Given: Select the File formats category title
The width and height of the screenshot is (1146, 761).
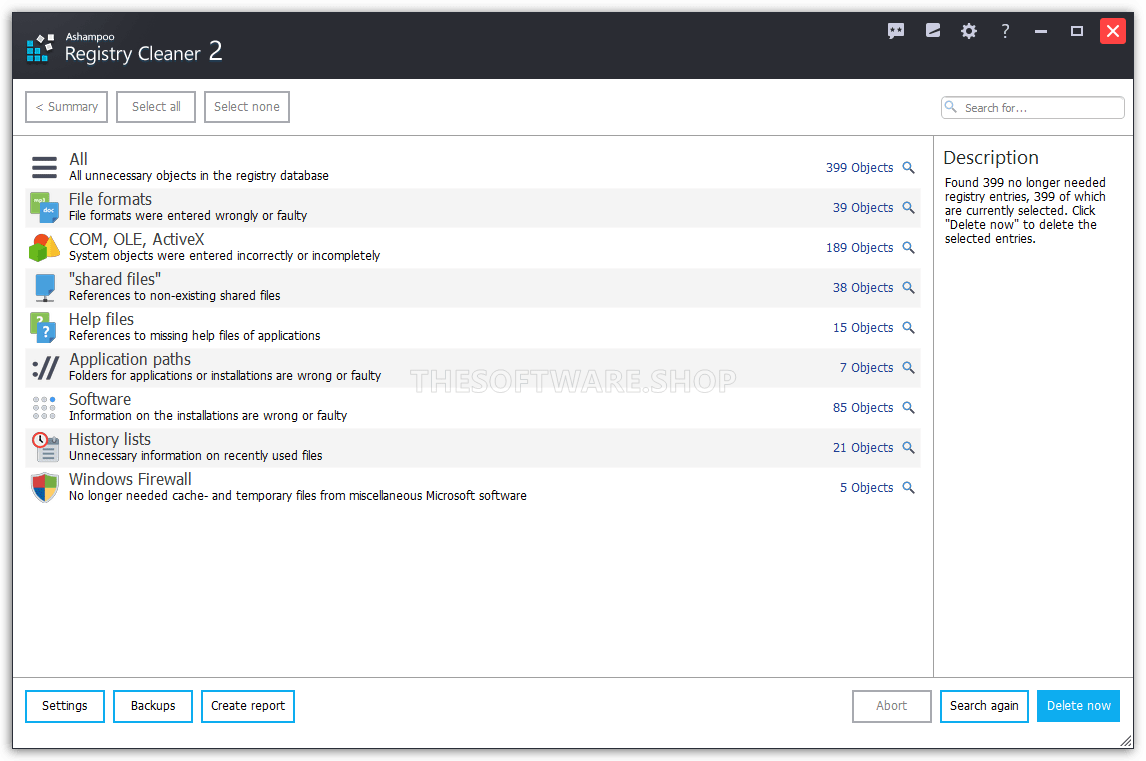Looking at the screenshot, I should pos(110,200).
